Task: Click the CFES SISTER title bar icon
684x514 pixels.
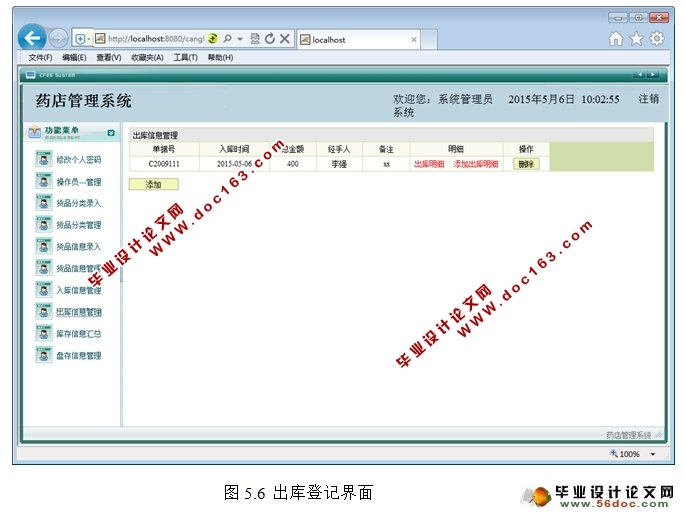Action: click(31, 75)
